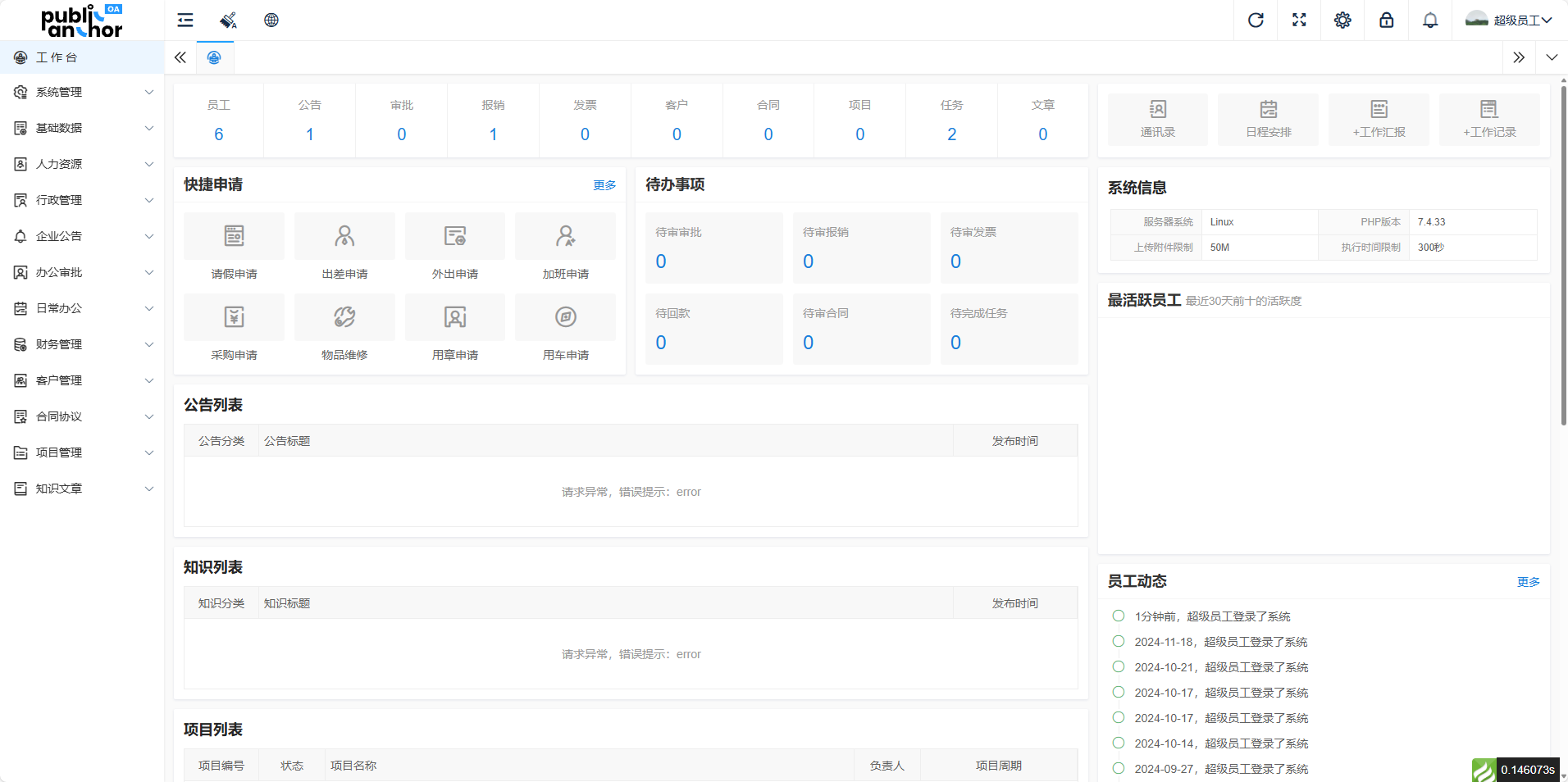The width and height of the screenshot is (1568, 782).
Task: Open the tab options dropdown arrow
Action: (1552, 57)
